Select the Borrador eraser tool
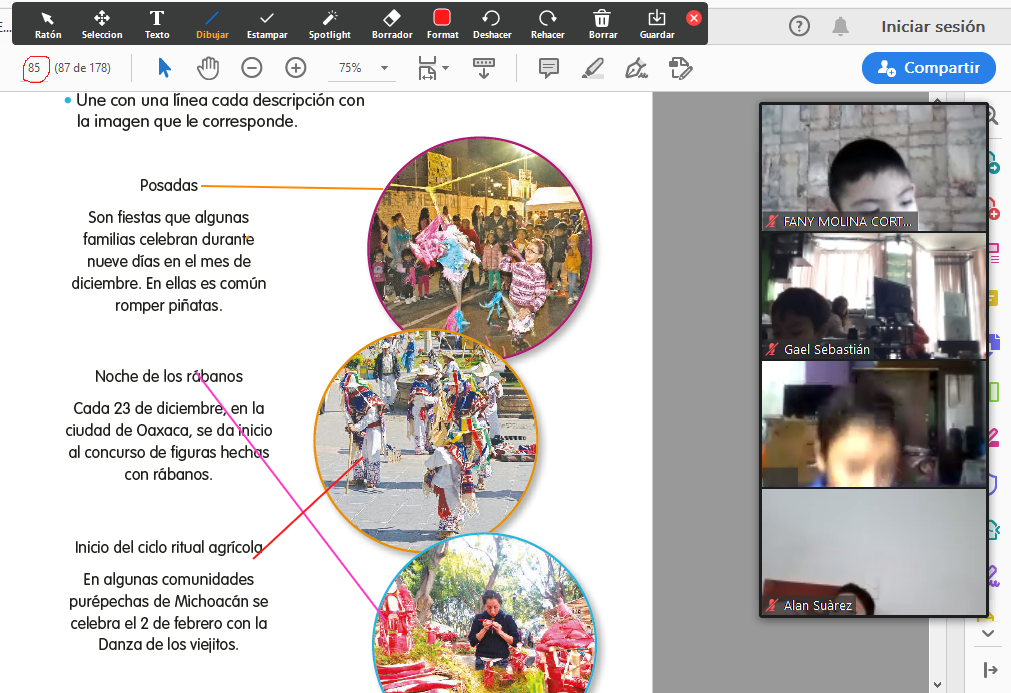Image resolution: width=1011 pixels, height=693 pixels. [x=391, y=24]
